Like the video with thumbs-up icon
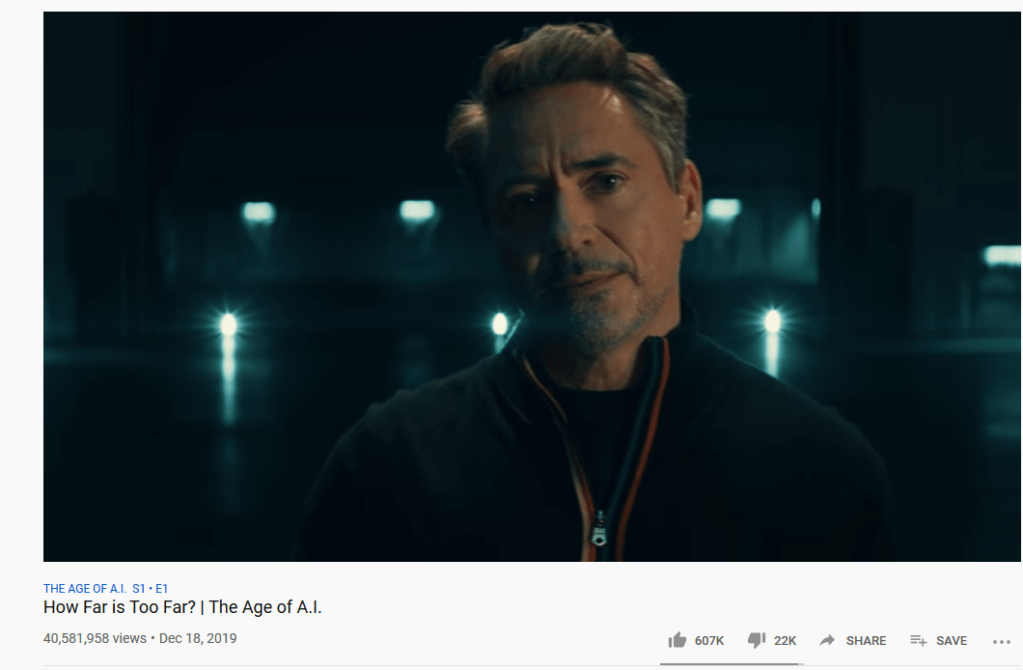Viewport: 1023px width, 670px height. [677, 640]
